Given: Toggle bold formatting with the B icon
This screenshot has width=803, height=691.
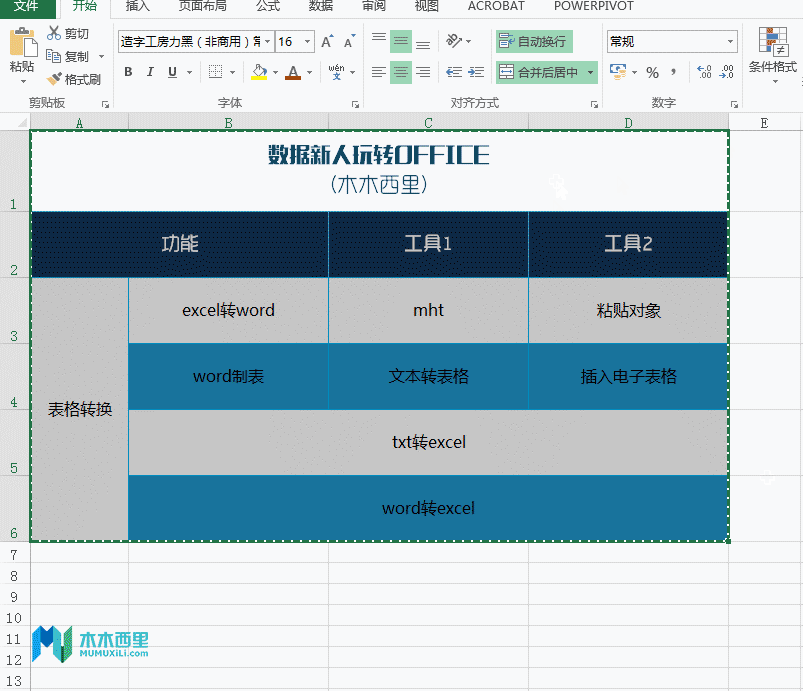Looking at the screenshot, I should pos(127,72).
